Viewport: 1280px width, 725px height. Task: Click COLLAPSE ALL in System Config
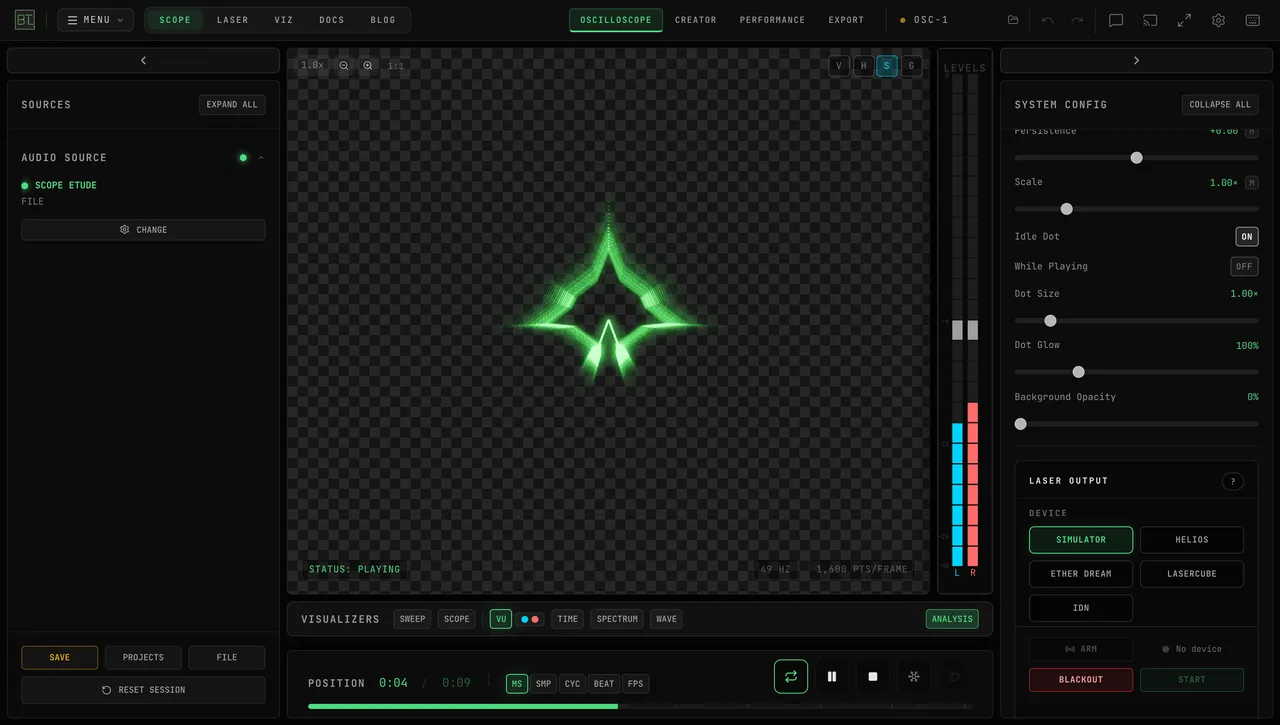(x=1220, y=104)
